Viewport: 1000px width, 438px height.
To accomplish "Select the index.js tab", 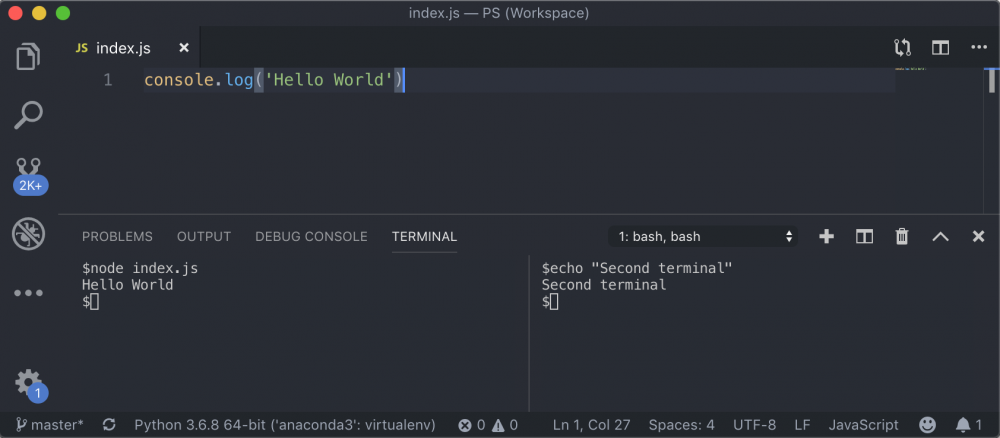I will pyautogui.click(x=131, y=48).
